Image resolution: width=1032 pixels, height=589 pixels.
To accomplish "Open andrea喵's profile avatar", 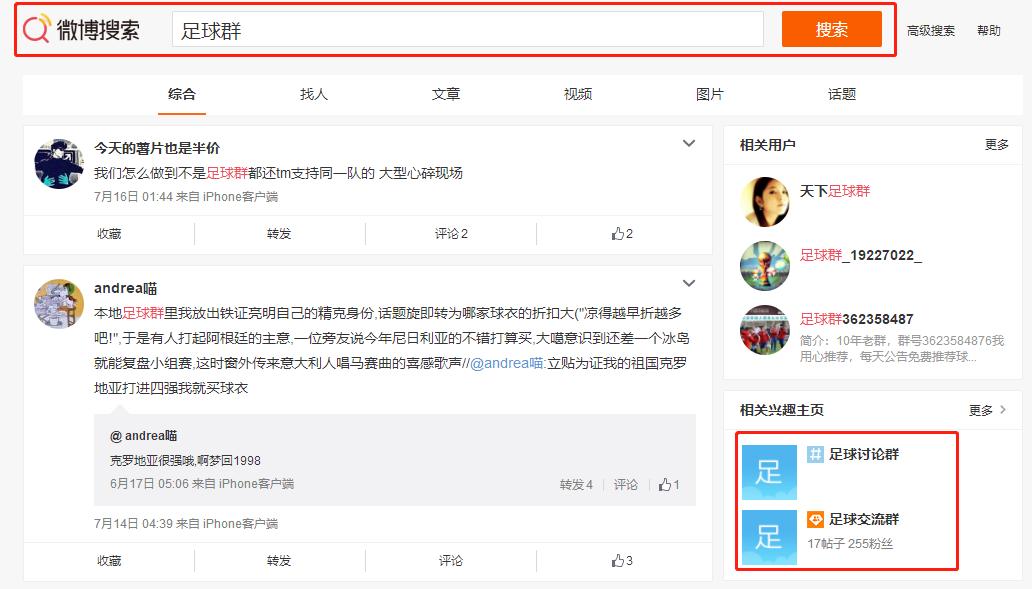I will pyautogui.click(x=60, y=302).
